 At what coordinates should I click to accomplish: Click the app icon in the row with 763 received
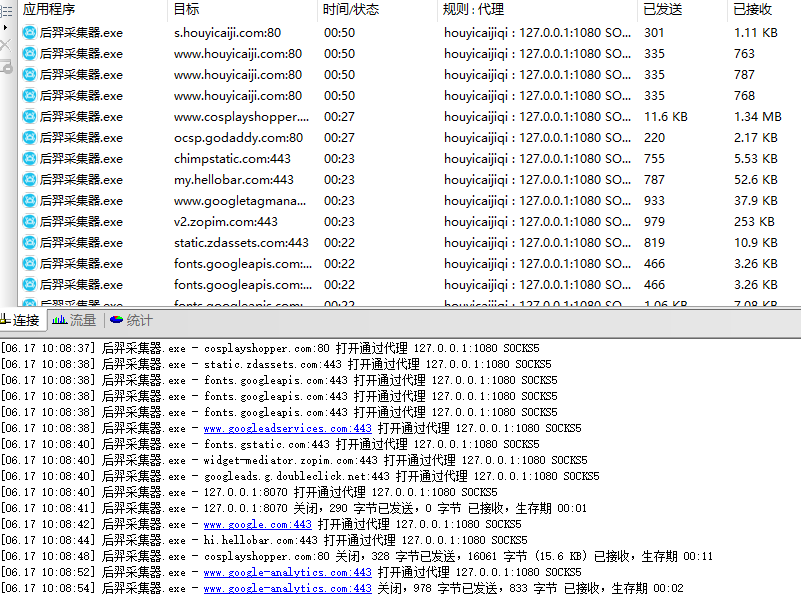point(30,54)
